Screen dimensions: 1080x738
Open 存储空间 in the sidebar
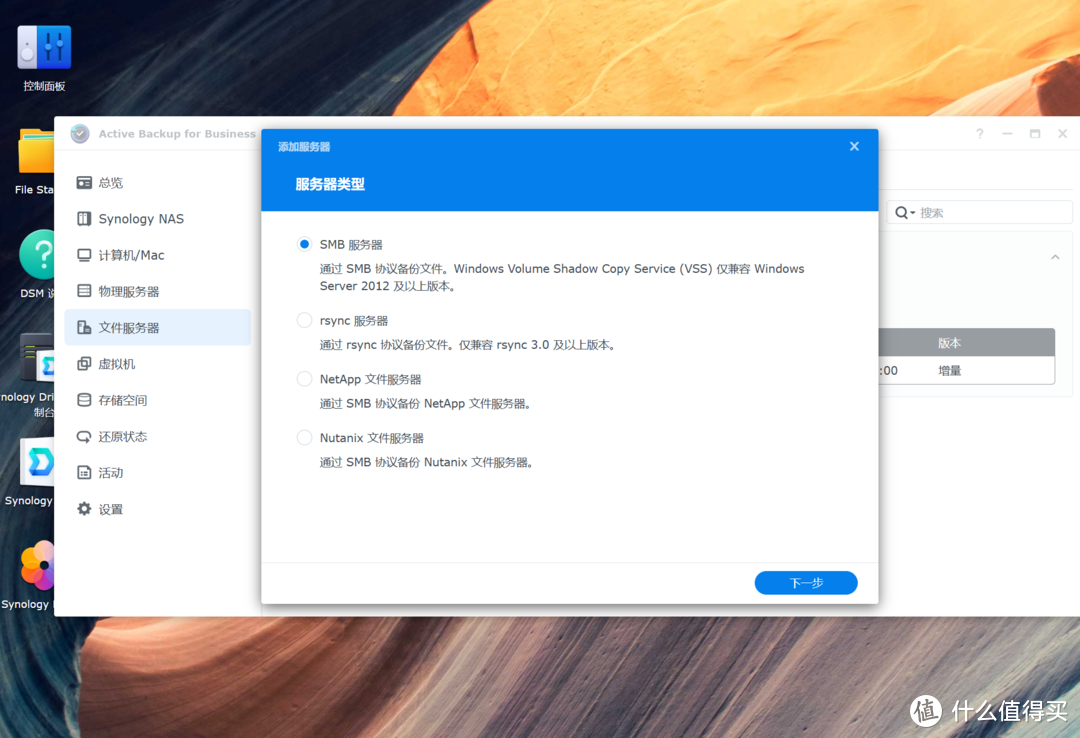pos(122,400)
